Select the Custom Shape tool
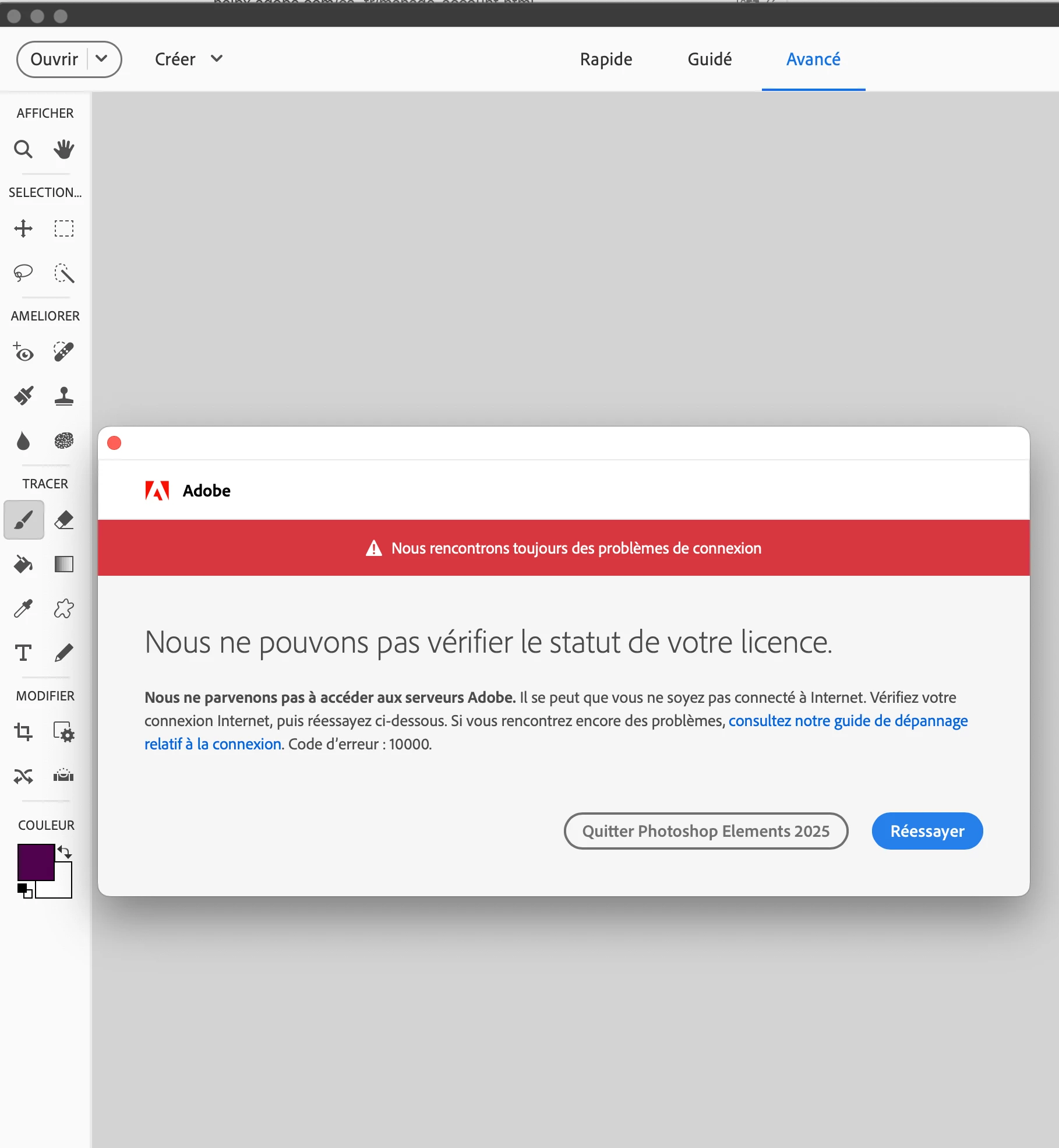The image size is (1059, 1148). pyautogui.click(x=64, y=608)
